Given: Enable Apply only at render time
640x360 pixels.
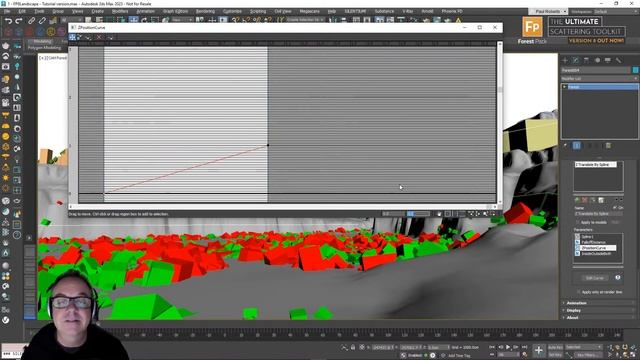Looking at the screenshot, I should pyautogui.click(x=579, y=292).
